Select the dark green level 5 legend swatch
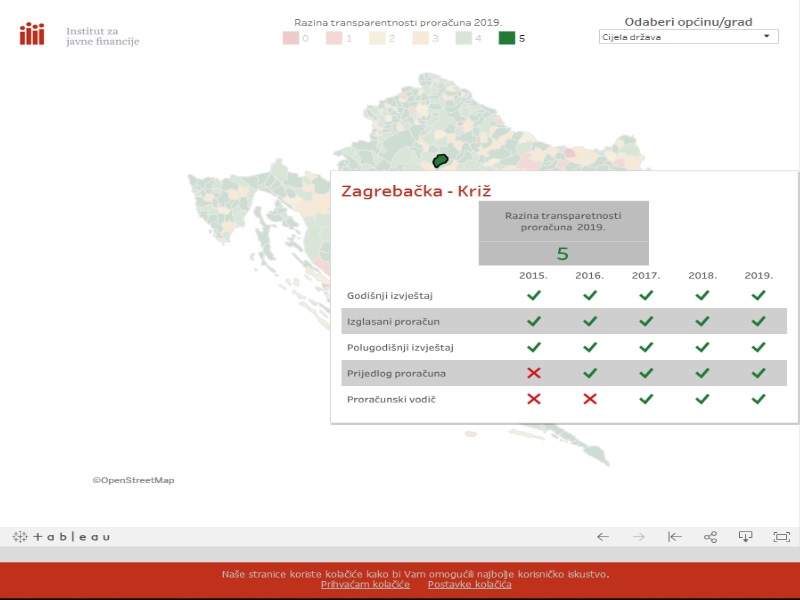 pyautogui.click(x=507, y=38)
